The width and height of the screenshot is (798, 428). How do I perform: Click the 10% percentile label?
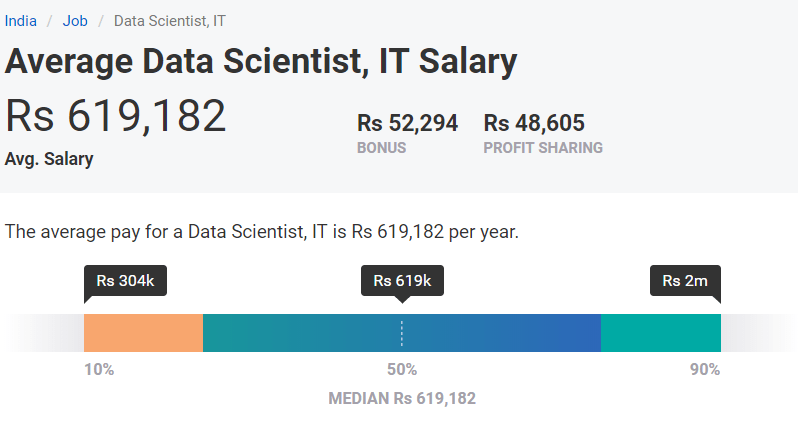[x=99, y=369]
